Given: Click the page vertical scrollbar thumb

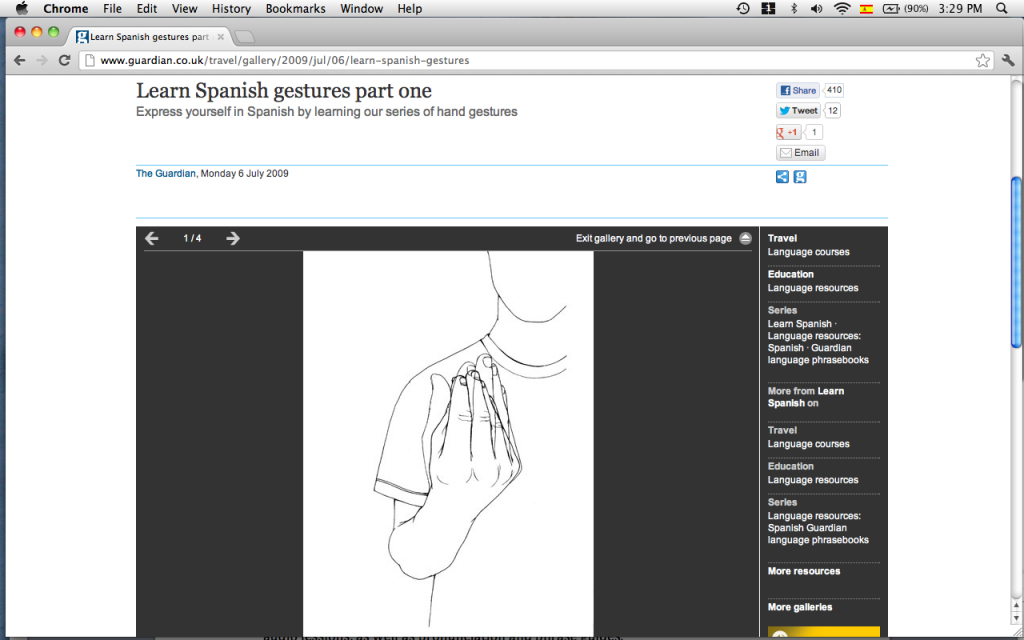Looking at the screenshot, I should click(x=1016, y=263).
